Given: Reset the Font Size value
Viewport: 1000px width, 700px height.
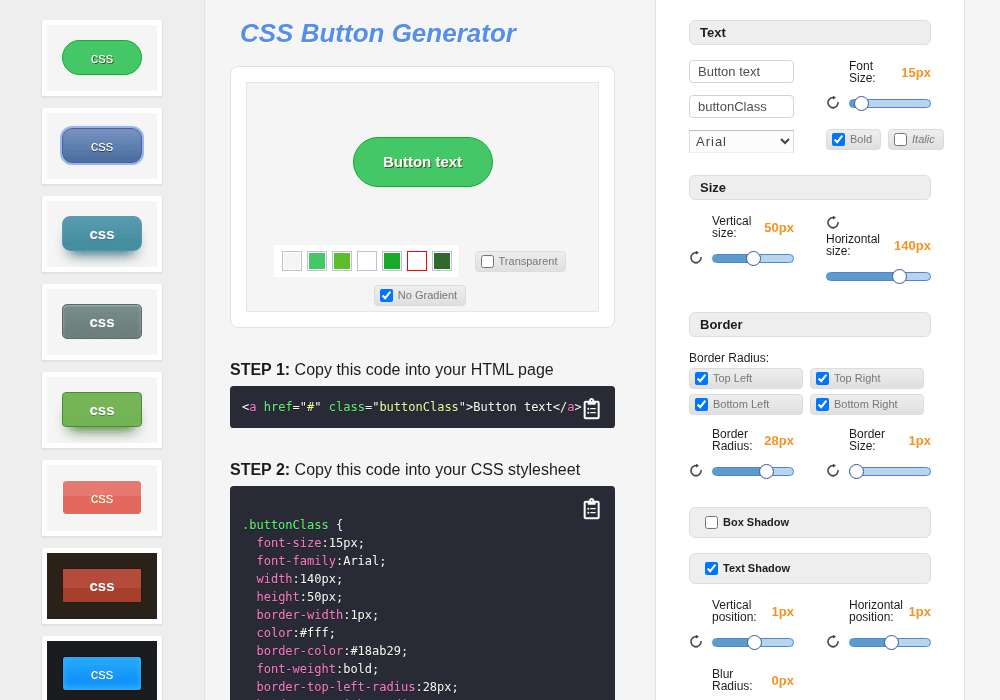Looking at the screenshot, I should (x=833, y=103).
